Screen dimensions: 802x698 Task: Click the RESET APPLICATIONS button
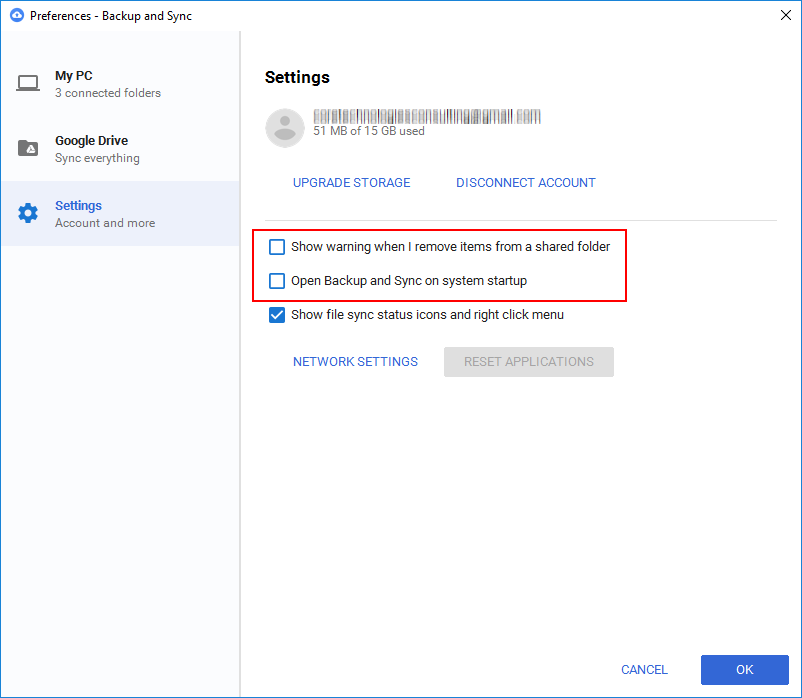(529, 362)
